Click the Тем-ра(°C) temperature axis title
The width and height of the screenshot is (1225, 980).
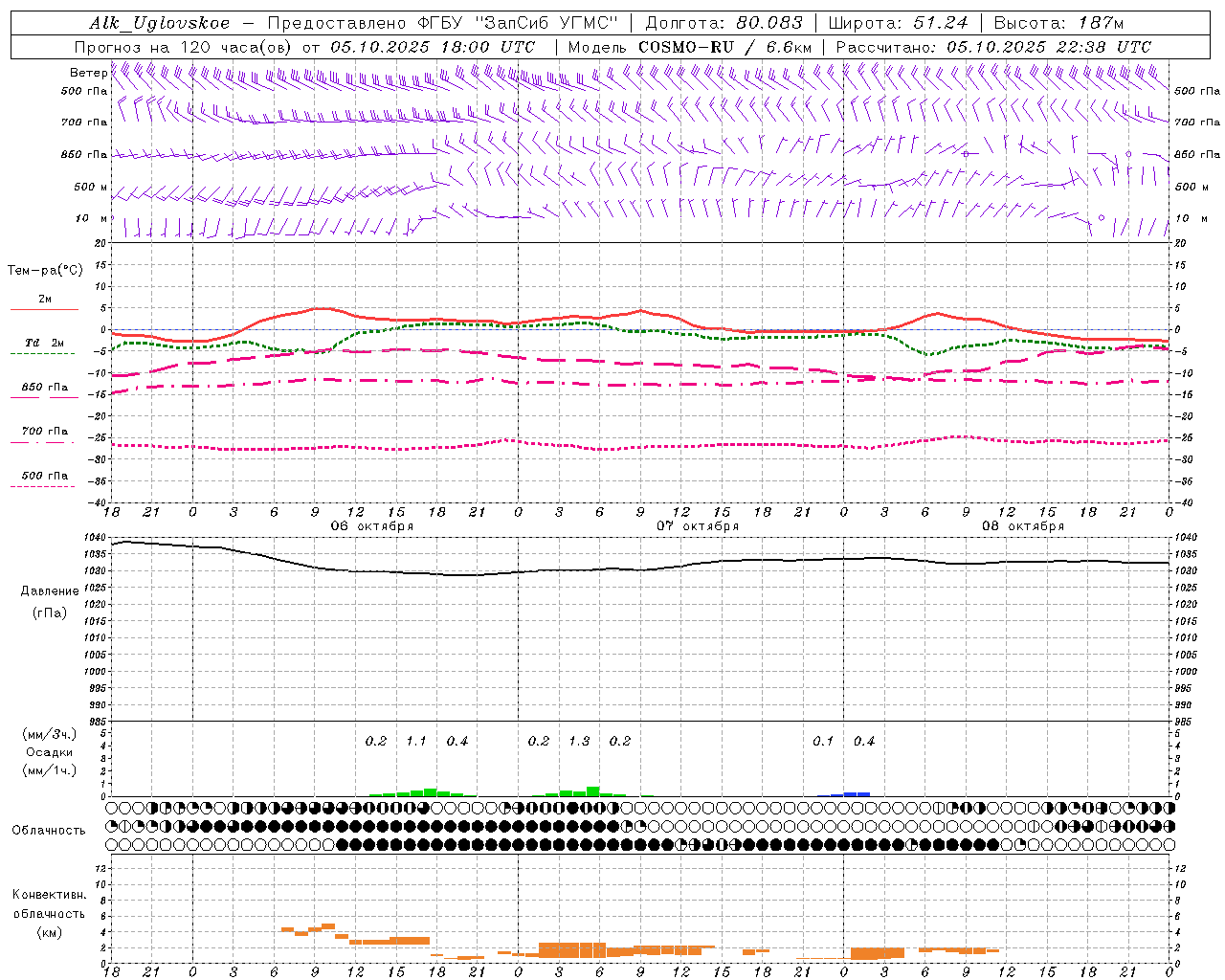(x=45, y=270)
